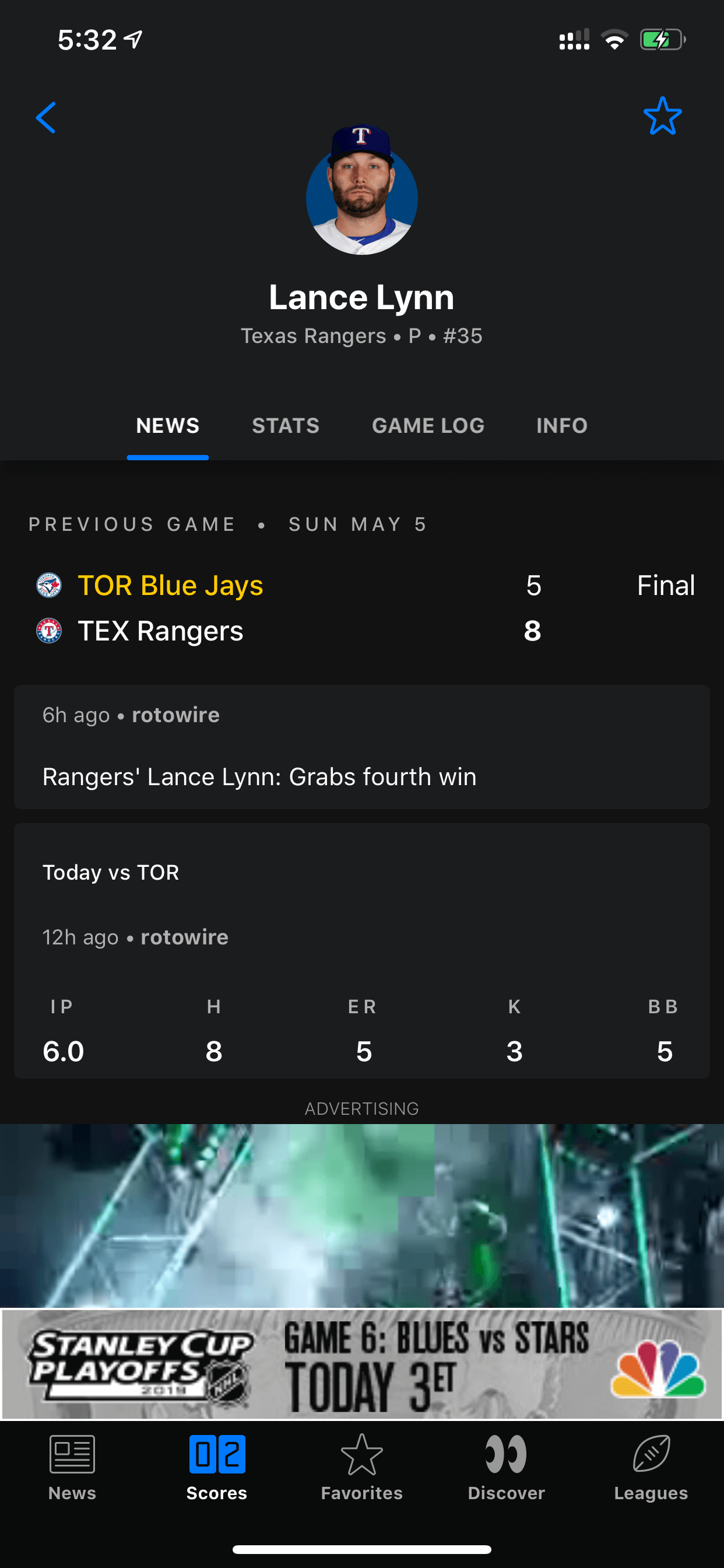Tap the Texas Rangers team logo
This screenshot has height=1568, width=724.
[48, 631]
